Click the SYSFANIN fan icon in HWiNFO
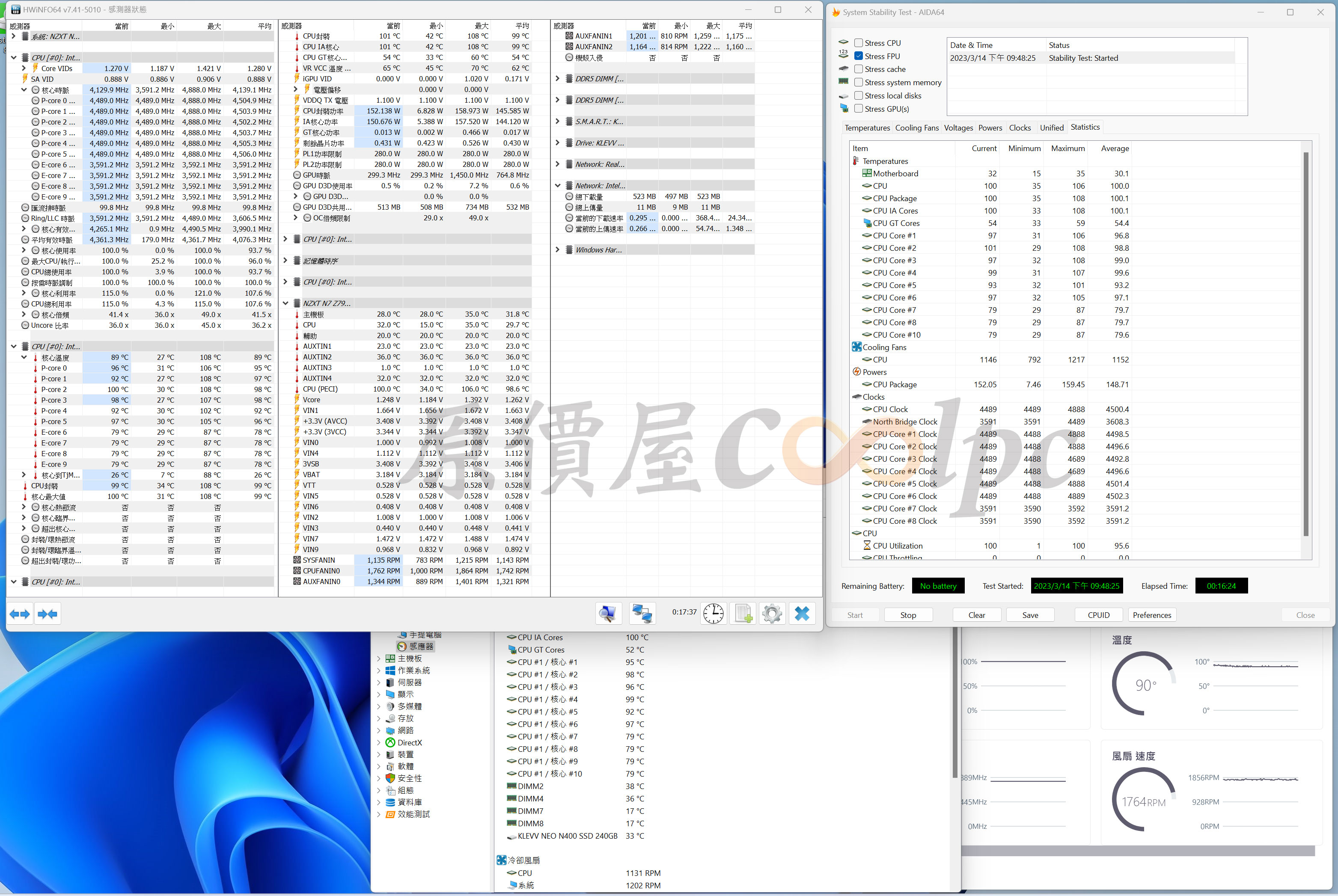 coord(297,561)
